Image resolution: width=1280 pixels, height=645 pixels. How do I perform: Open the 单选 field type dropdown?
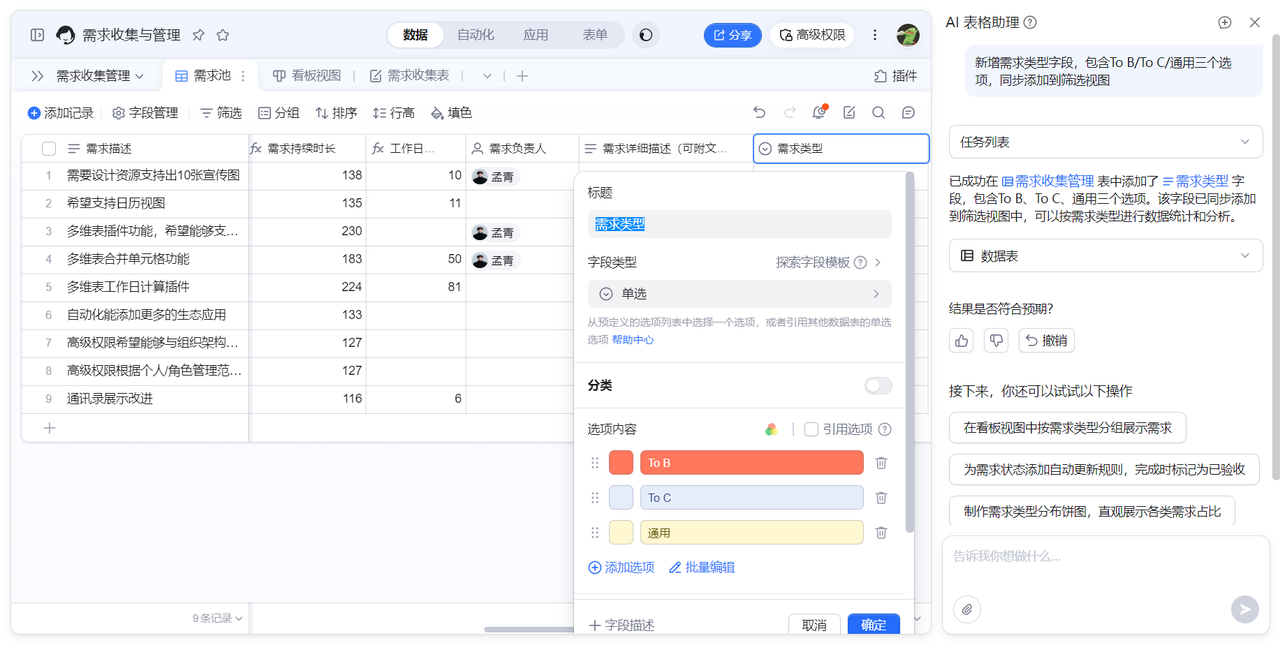pyautogui.click(x=739, y=294)
